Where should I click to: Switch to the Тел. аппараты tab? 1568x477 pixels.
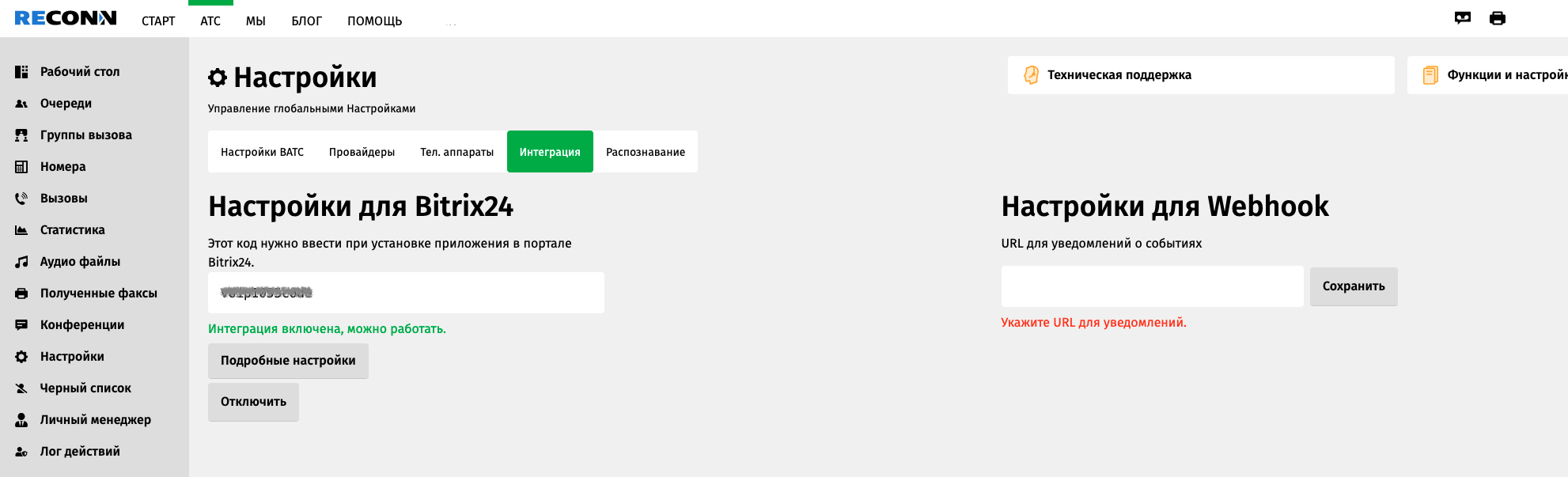(x=456, y=152)
